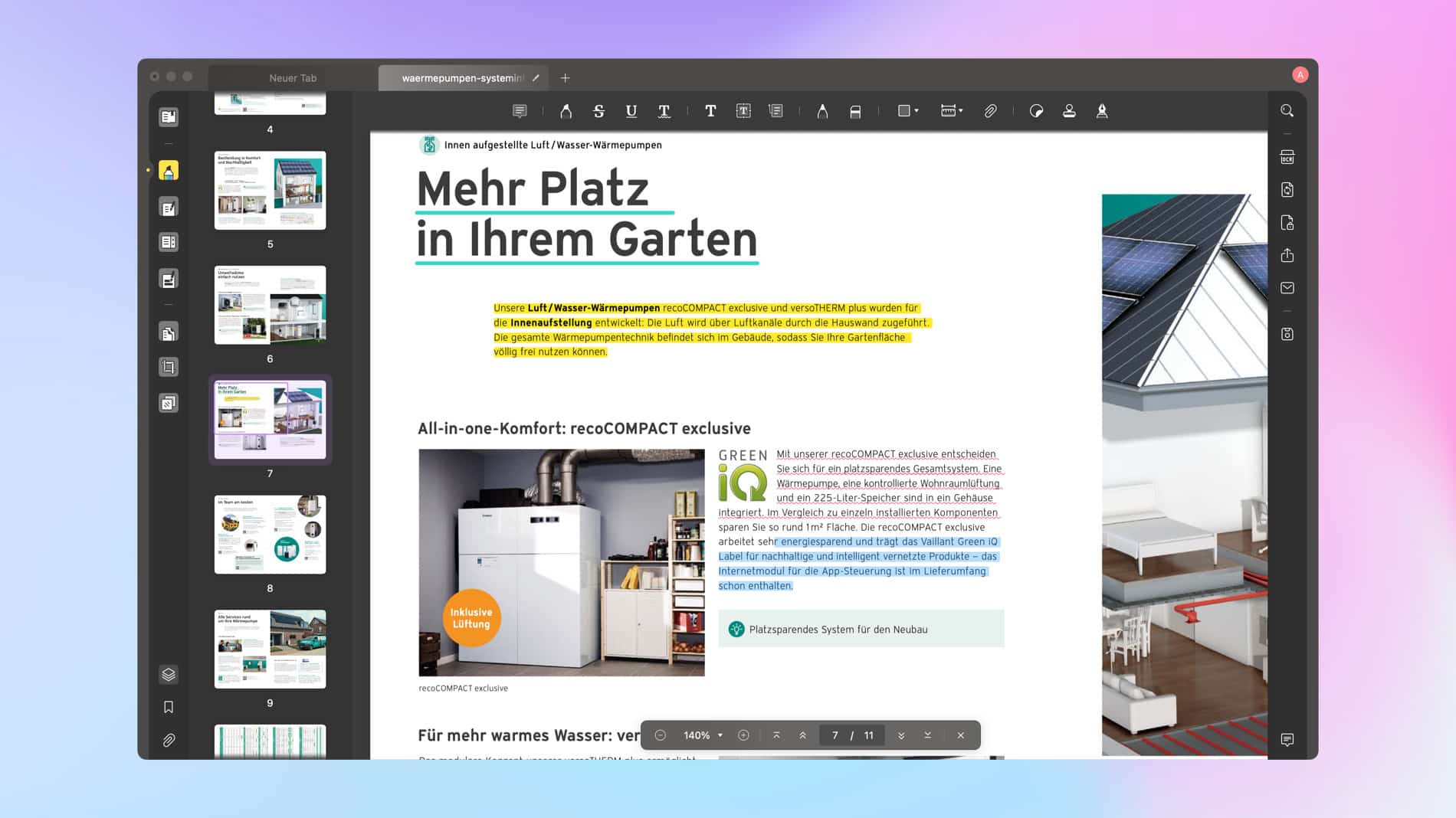Viewport: 1456px width, 818px height.
Task: Add a new tab with plus button
Action: pyautogui.click(x=565, y=78)
